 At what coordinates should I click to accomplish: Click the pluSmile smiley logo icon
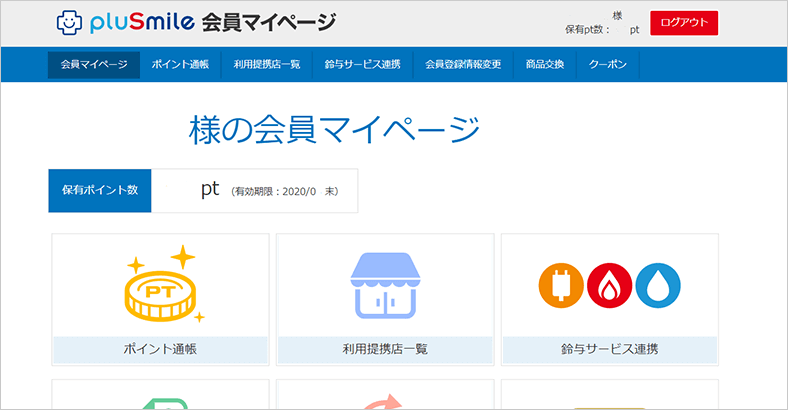pyautogui.click(x=69, y=23)
